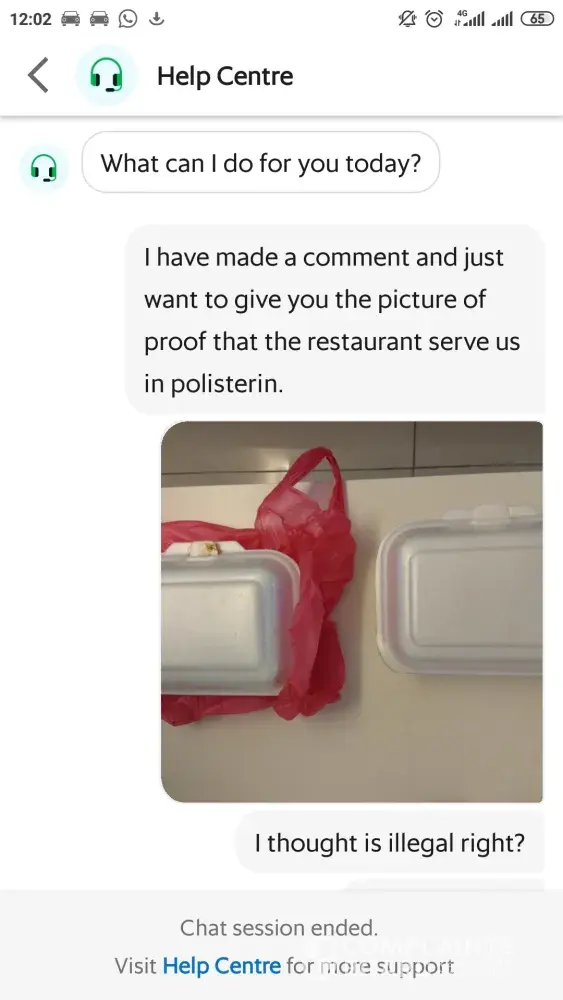This screenshot has height=1000, width=563.
Task: Tap the muted bell status icon
Action: 407,19
